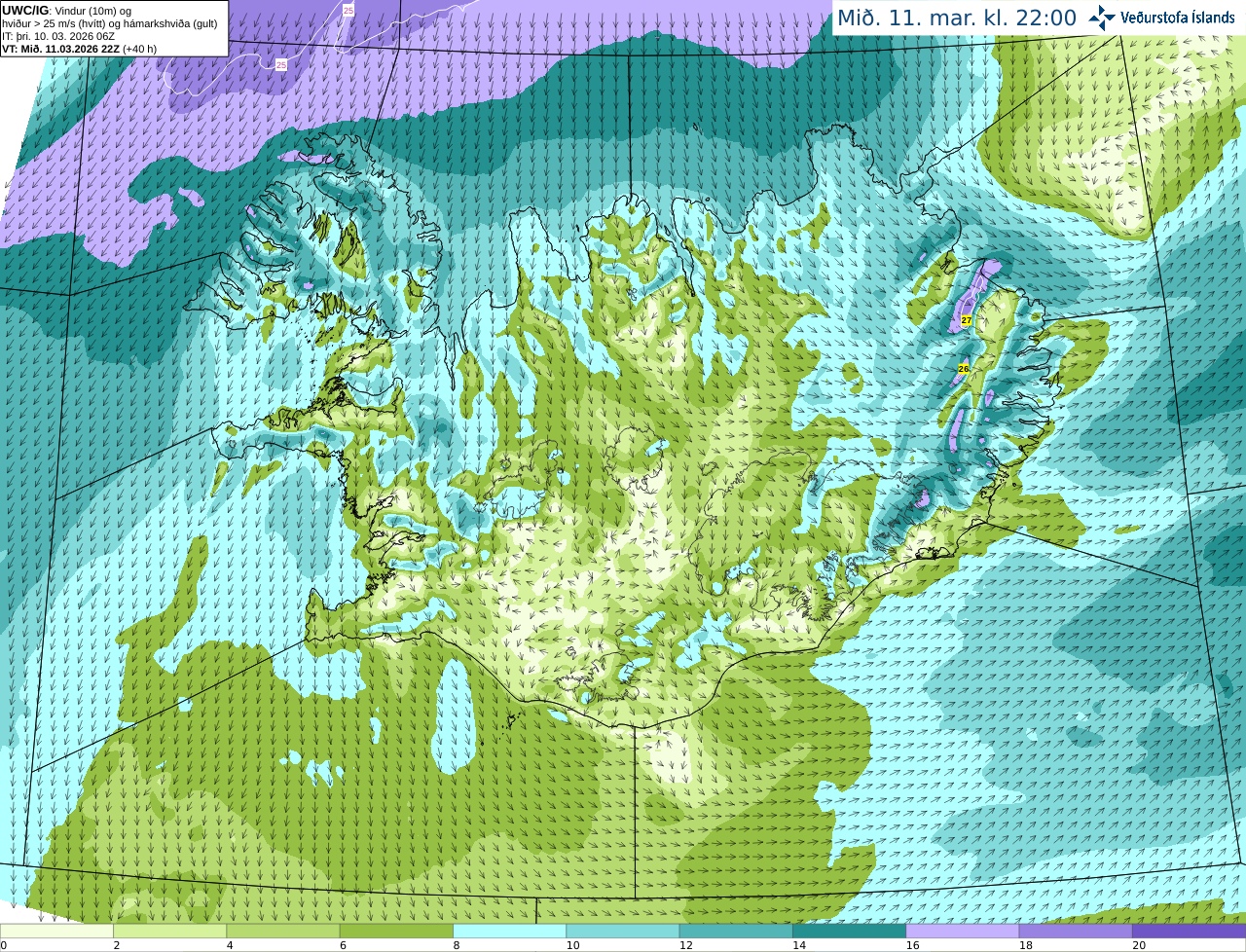Pick the dark teal 14–16 m/s legend swatch
Image resolution: width=1246 pixels, height=952 pixels.
[x=850, y=932]
